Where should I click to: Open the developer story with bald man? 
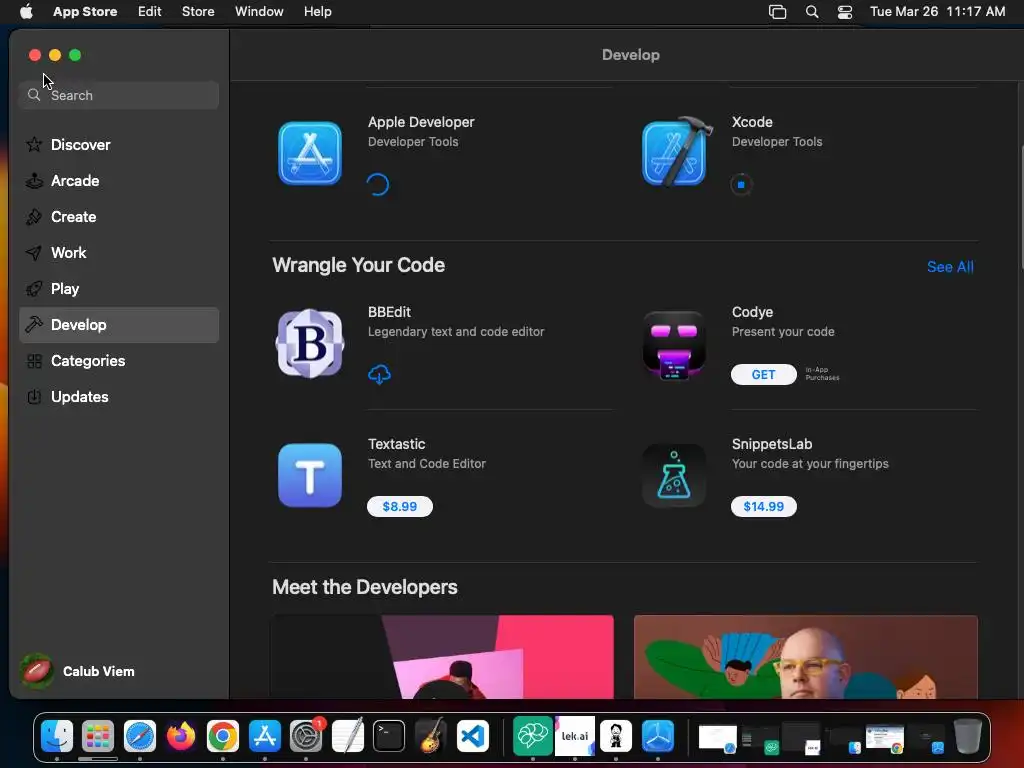pos(806,656)
